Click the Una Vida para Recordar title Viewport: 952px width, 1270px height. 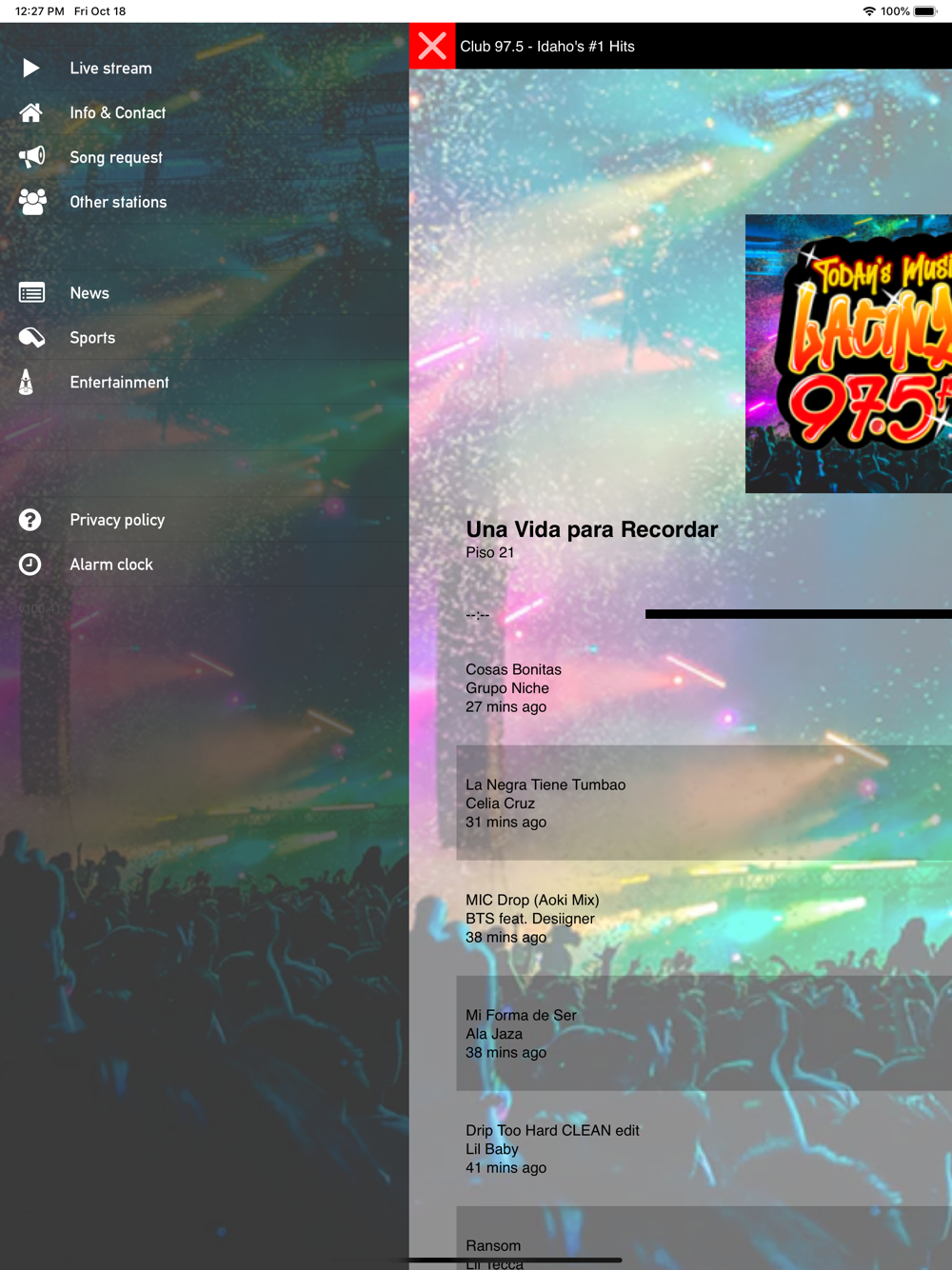pos(592,529)
